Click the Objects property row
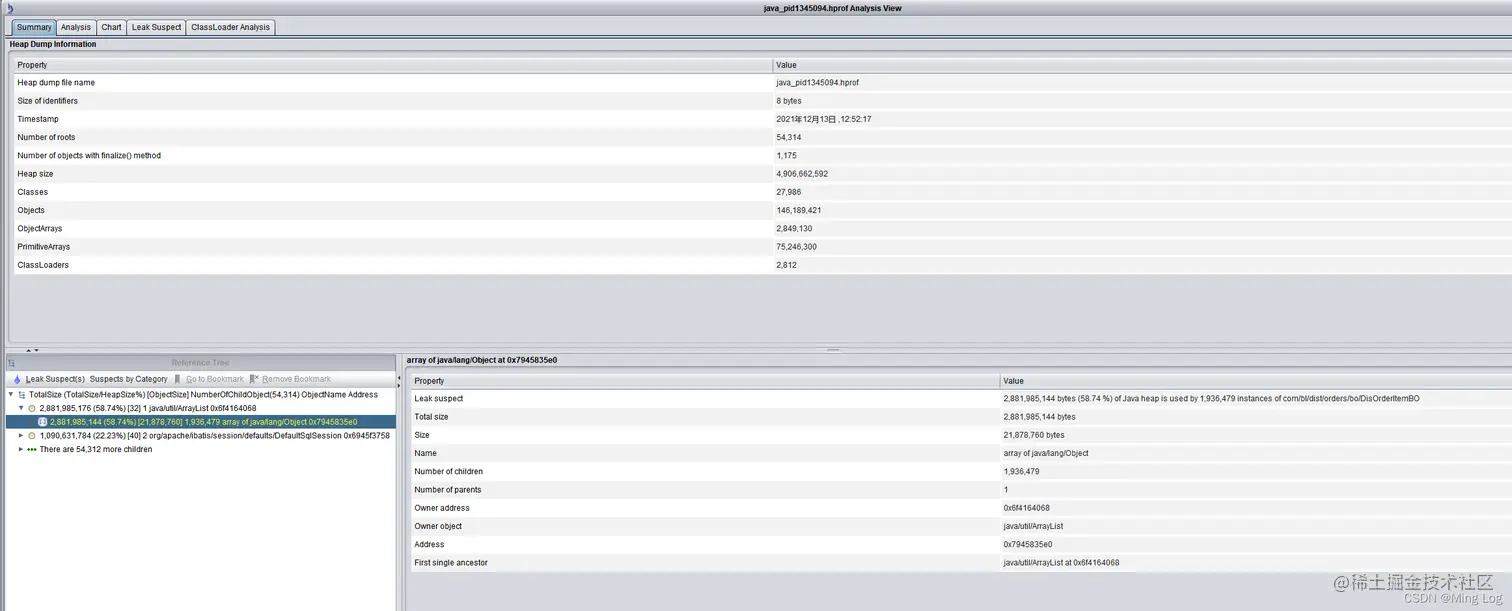This screenshot has width=1512, height=611. coord(762,210)
